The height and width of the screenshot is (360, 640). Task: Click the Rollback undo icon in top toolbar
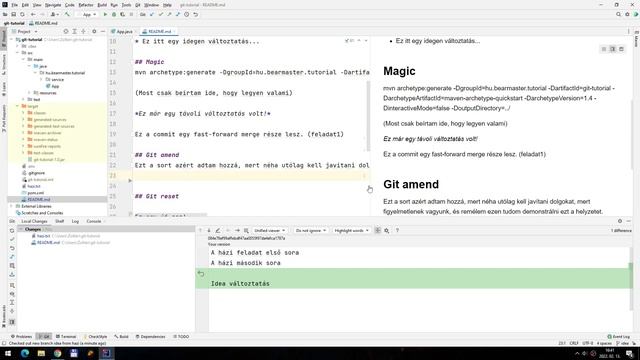pos(196,14)
